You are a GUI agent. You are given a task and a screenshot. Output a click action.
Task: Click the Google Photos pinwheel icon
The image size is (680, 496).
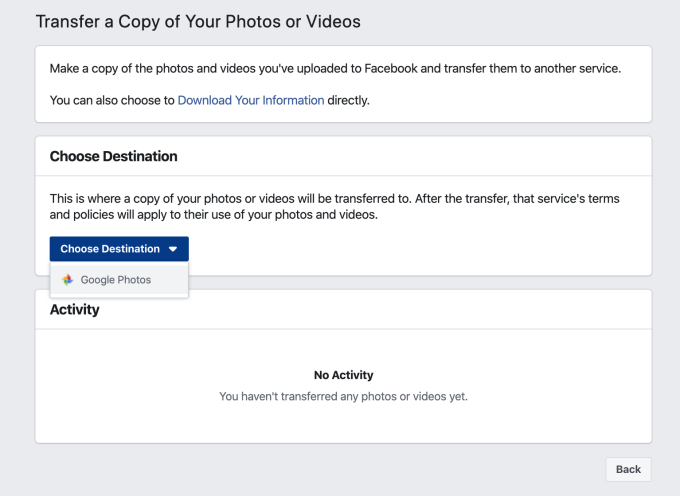(x=68, y=280)
